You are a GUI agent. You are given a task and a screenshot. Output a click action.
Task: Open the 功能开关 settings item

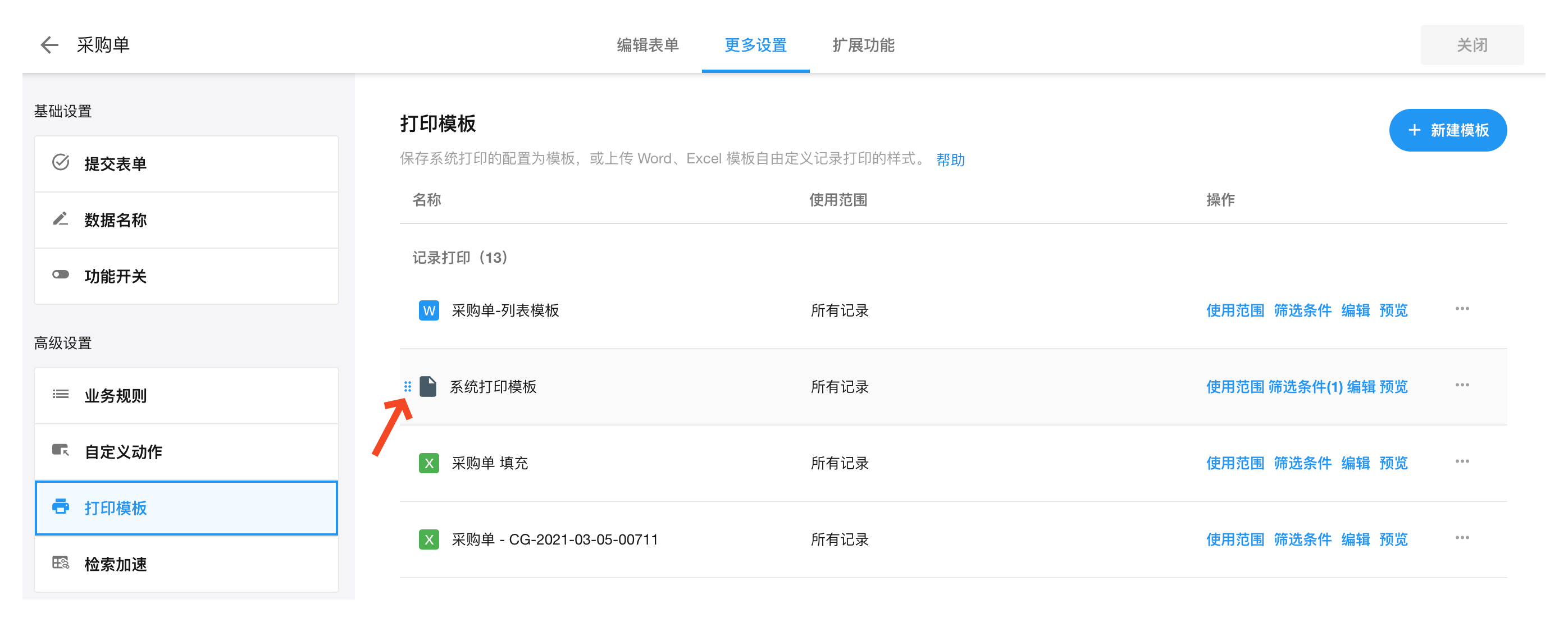point(186,276)
